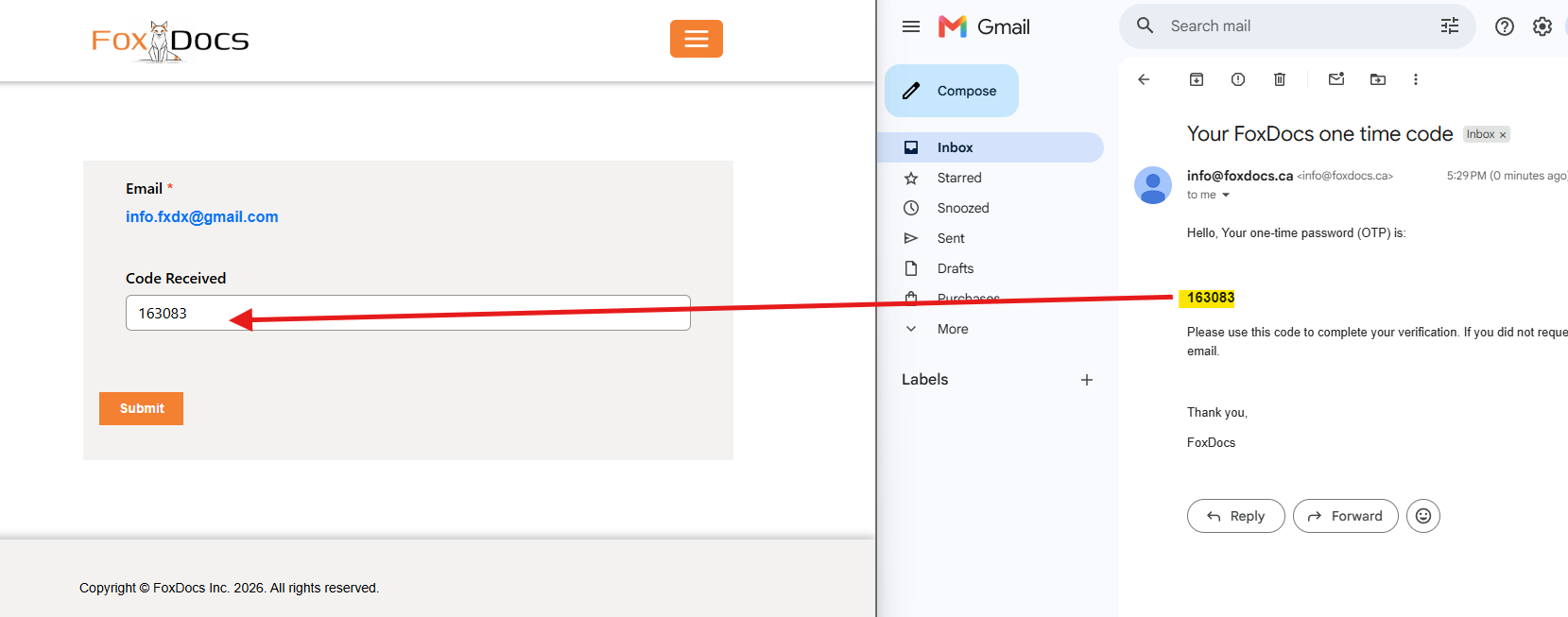
Task: Select the highlighted OTP code 163083
Action: coord(1211,298)
